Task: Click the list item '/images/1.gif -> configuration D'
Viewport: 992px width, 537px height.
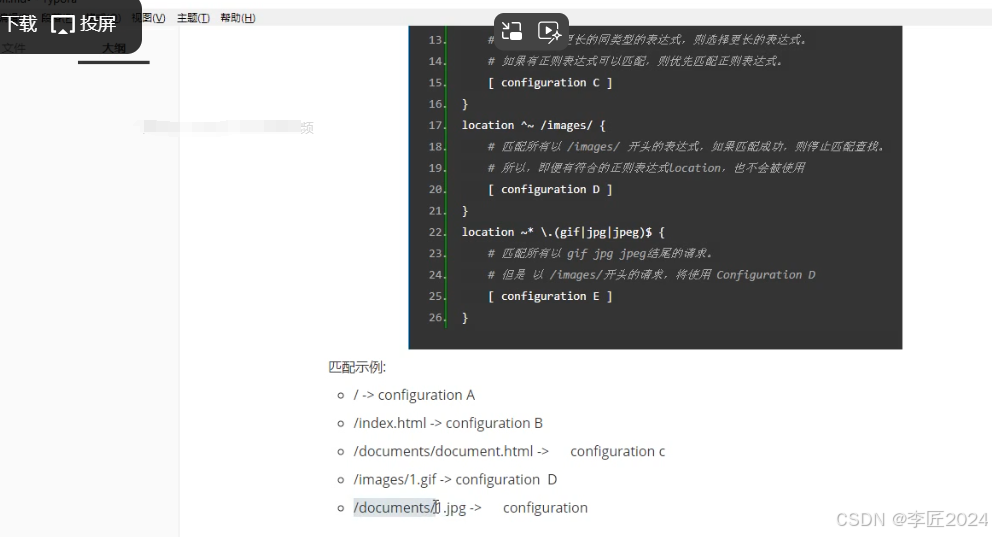Action: (455, 479)
